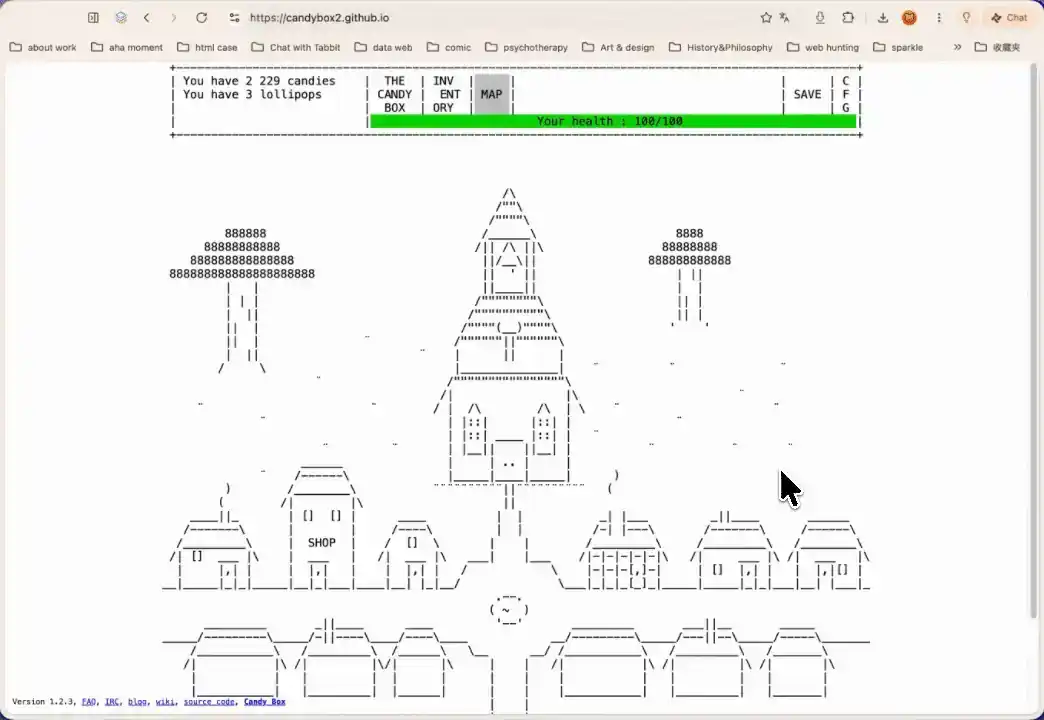Click the lightbulb icon in toolbar
Image resolution: width=1044 pixels, height=720 pixels.
click(966, 18)
